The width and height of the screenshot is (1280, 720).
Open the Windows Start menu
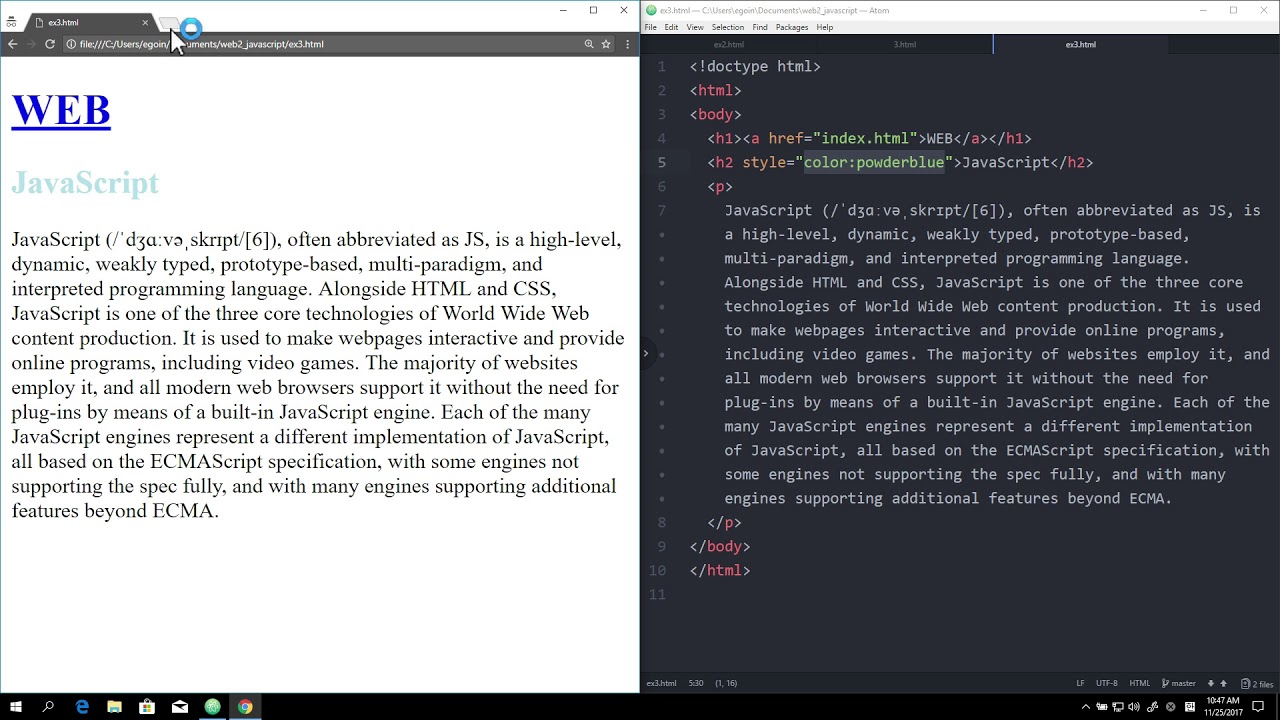[x=16, y=707]
